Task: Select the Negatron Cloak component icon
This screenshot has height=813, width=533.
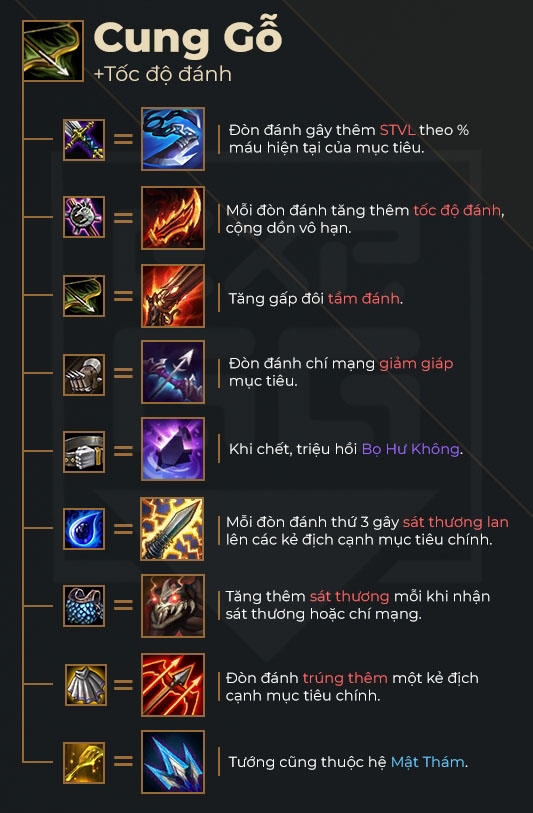Action: coord(86,685)
